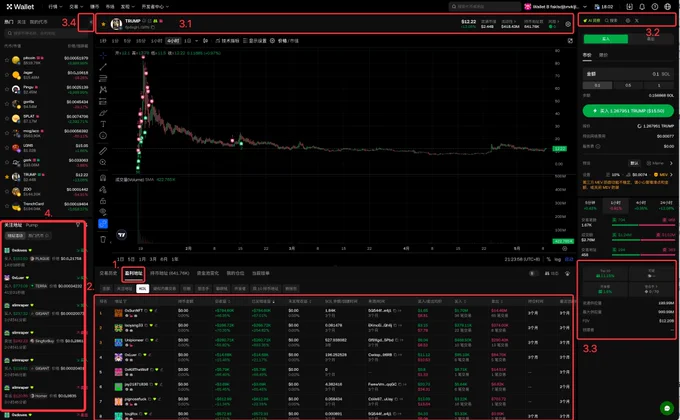Switch to the 我的仓位 tab
The width and height of the screenshot is (680, 420).
[x=235, y=273]
